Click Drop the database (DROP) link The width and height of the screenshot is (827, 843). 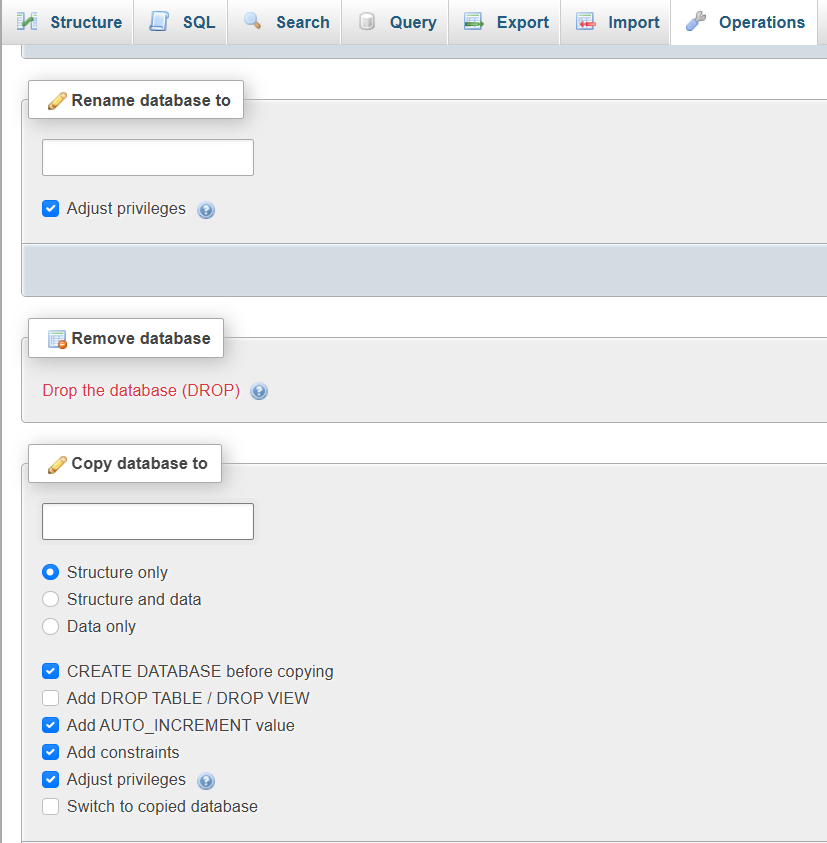141,391
